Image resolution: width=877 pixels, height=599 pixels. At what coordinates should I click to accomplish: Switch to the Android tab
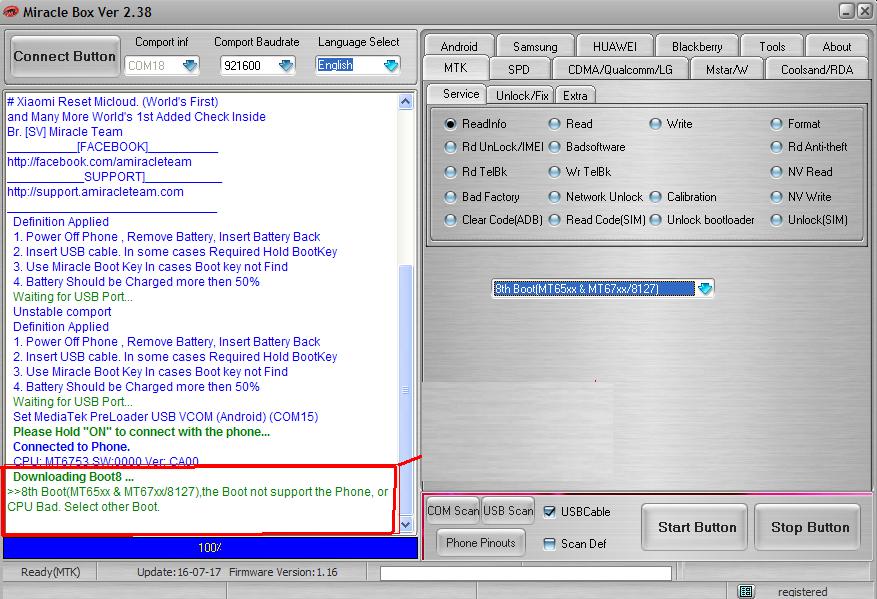pos(459,46)
